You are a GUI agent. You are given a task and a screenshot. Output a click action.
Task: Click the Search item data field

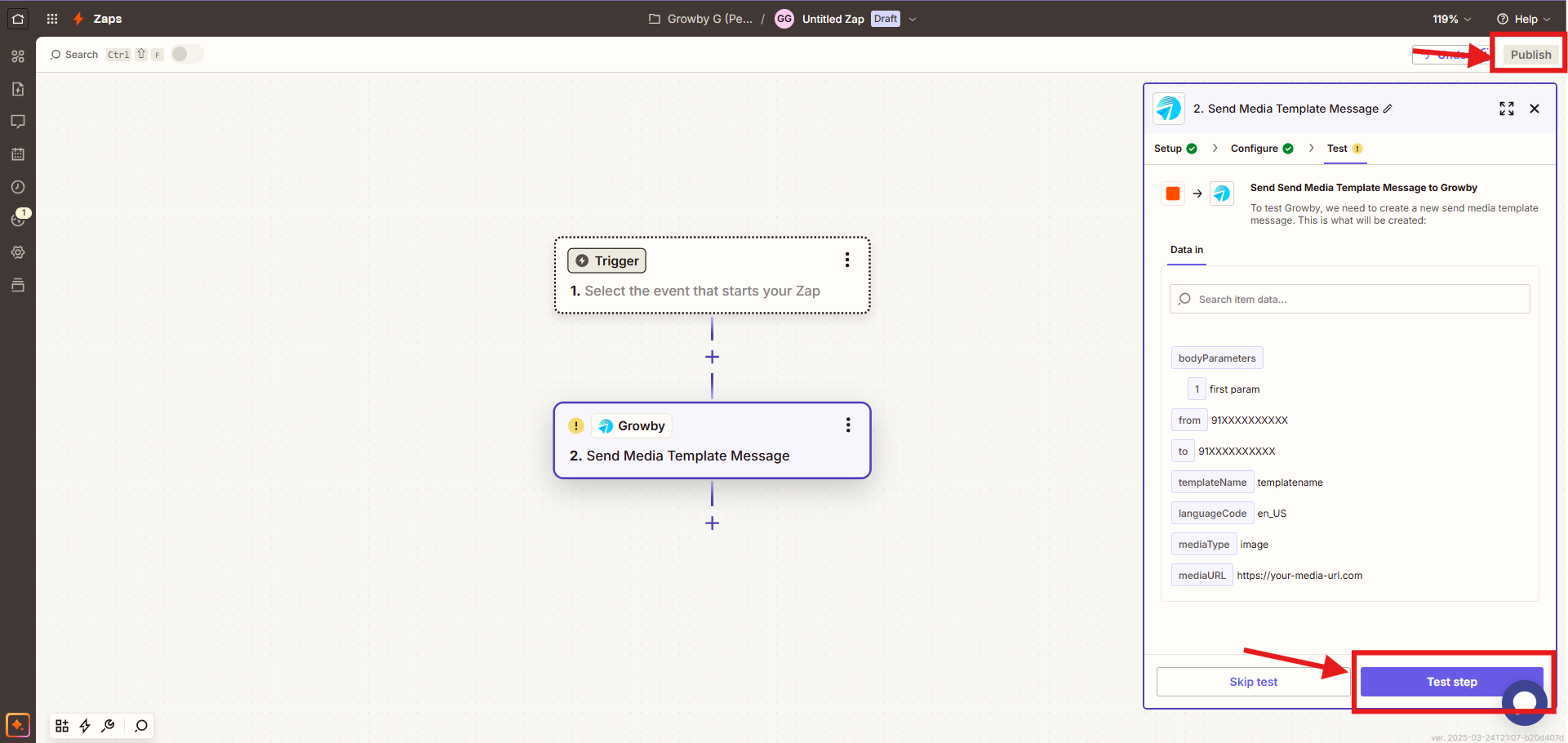click(x=1349, y=299)
